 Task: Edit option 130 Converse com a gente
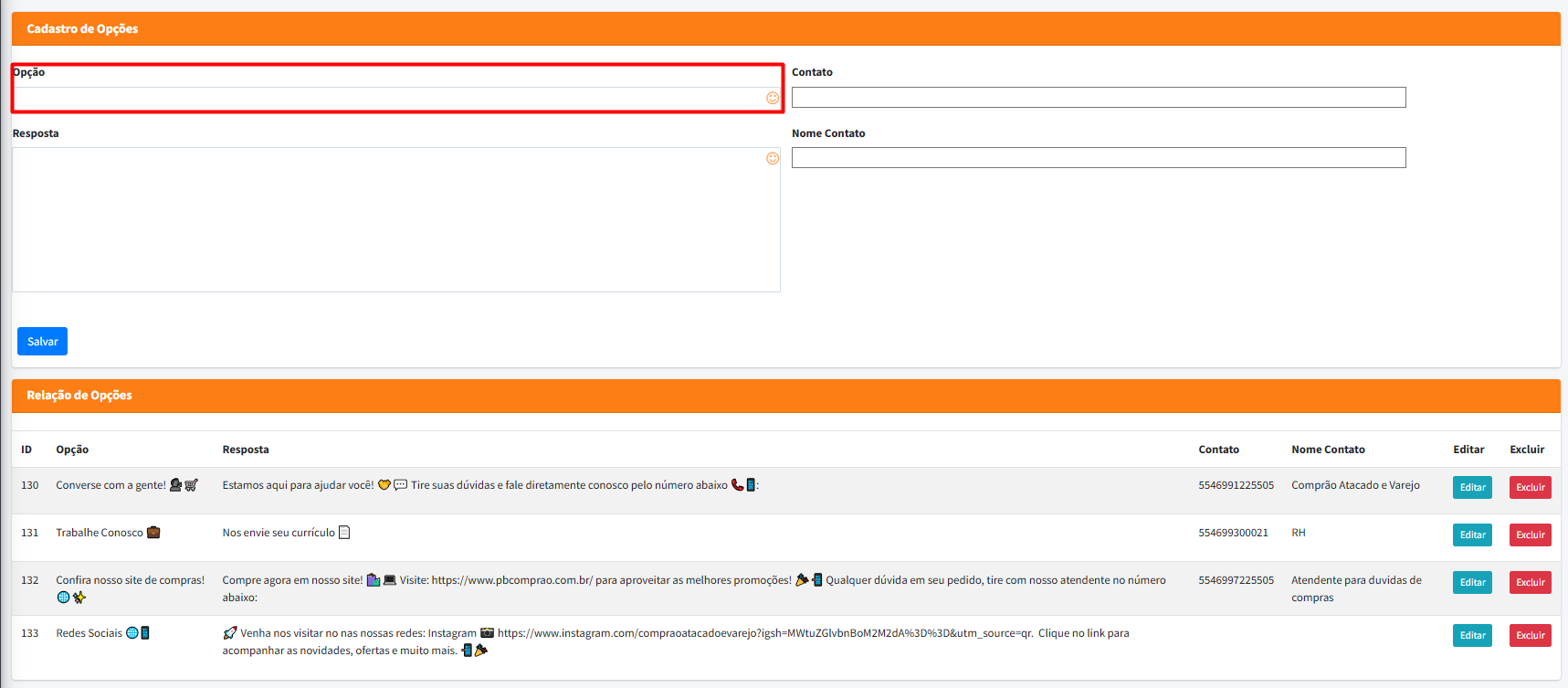[1471, 488]
